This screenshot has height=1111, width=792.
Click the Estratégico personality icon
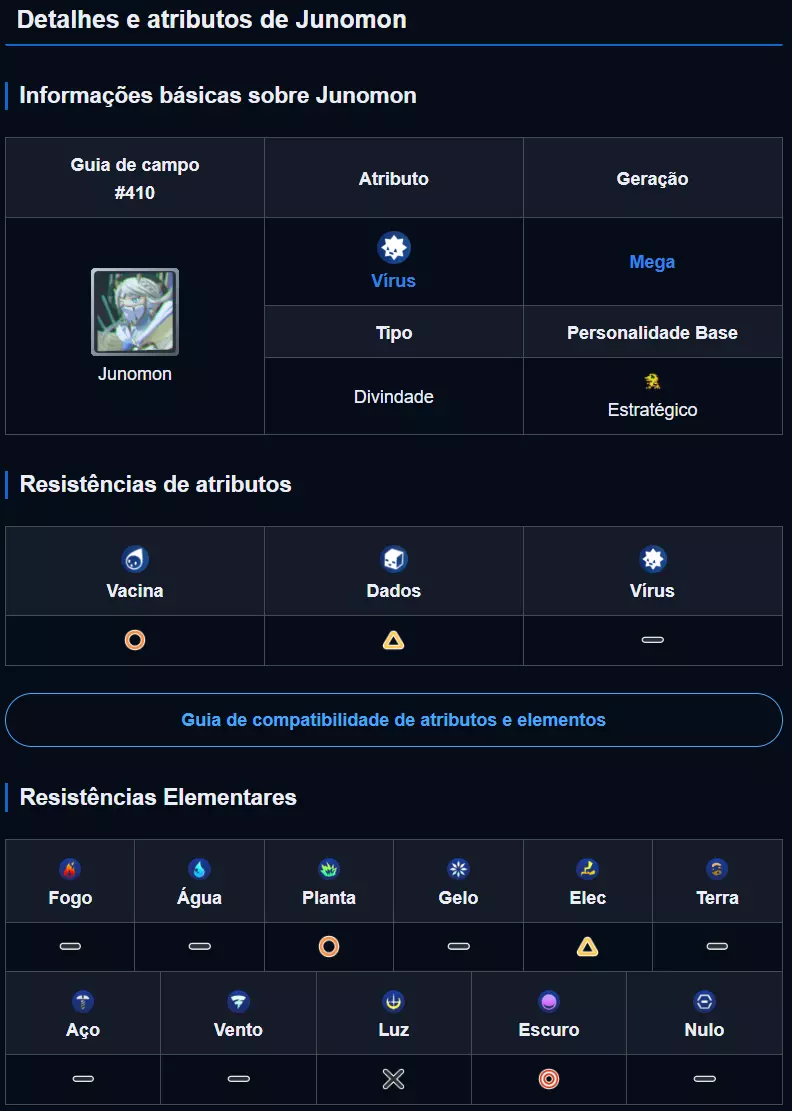point(652,381)
